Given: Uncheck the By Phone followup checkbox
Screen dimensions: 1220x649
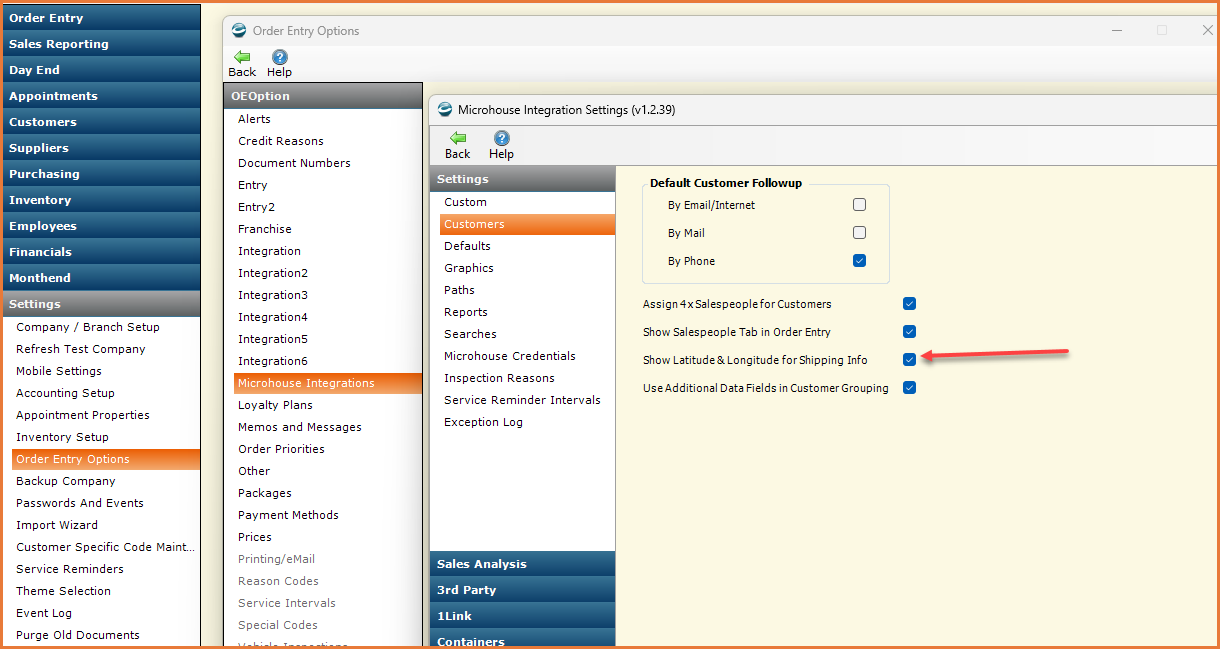Looking at the screenshot, I should (x=859, y=261).
